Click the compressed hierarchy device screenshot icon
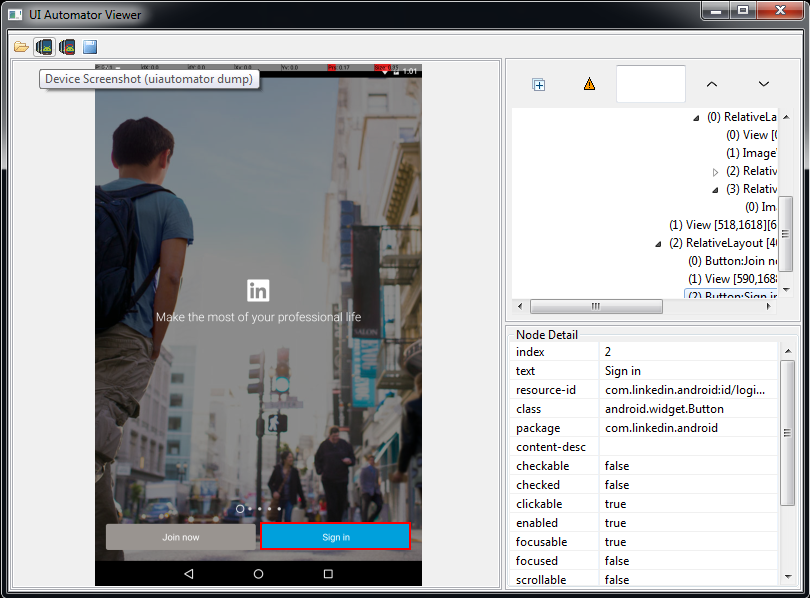This screenshot has height=598, width=810. [x=67, y=47]
